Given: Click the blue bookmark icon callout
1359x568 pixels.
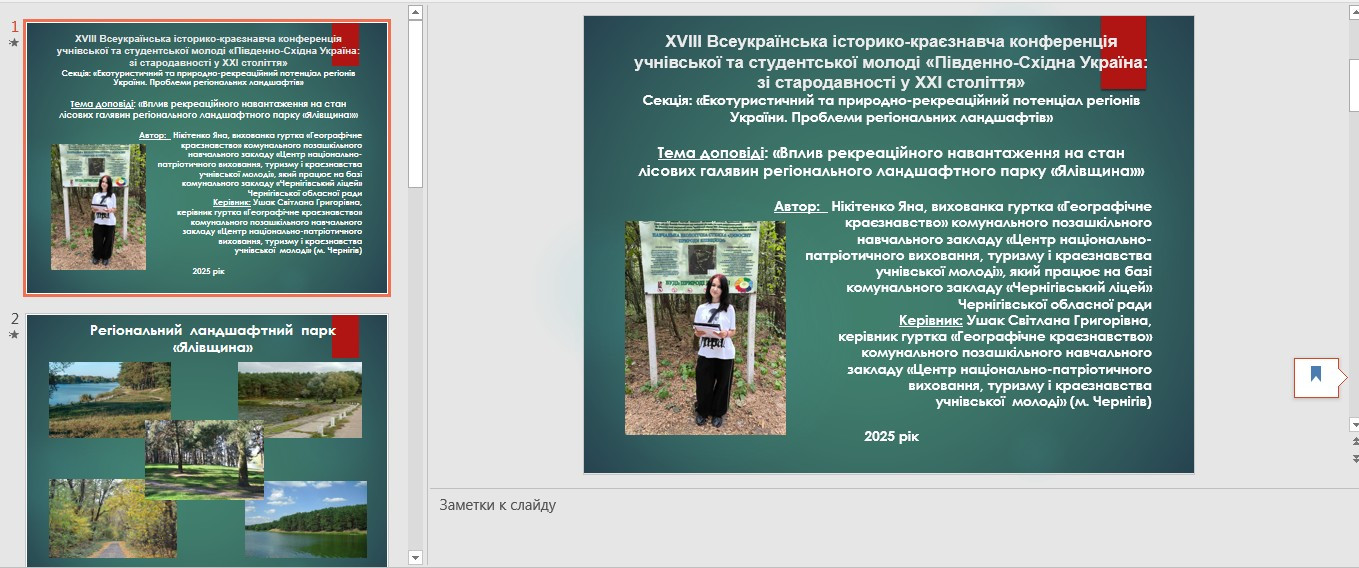Looking at the screenshot, I should point(1316,376).
